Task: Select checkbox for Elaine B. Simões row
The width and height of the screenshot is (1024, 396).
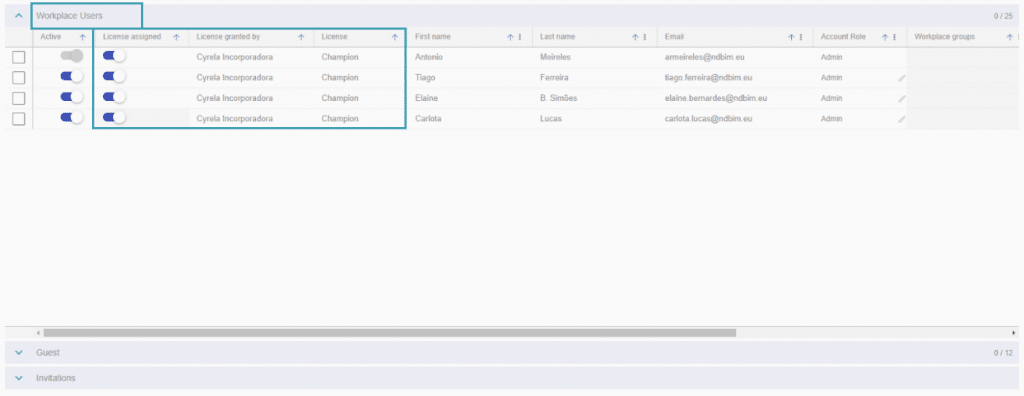Action: click(x=19, y=98)
